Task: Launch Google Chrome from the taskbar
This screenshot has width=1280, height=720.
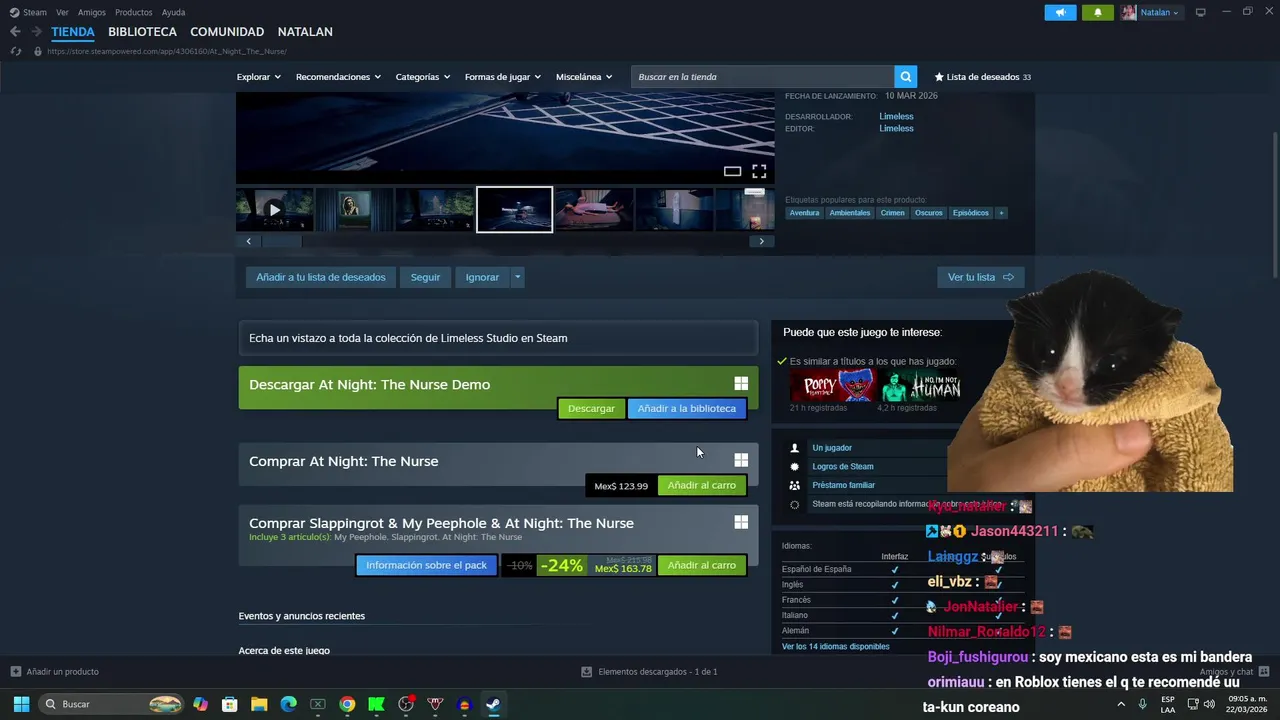Action: (347, 704)
